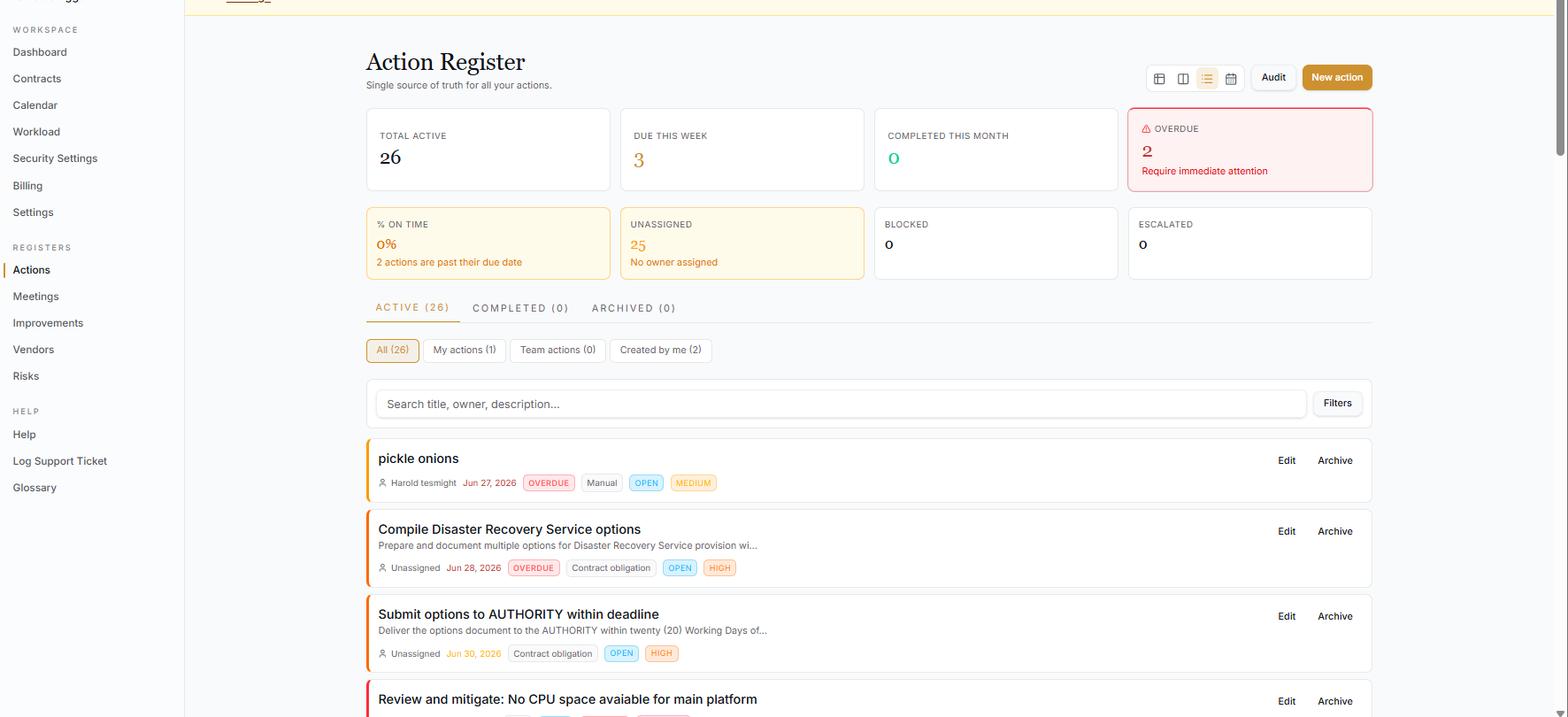The image size is (1568, 717).
Task: Open Dashboard in the sidebar
Action: coord(40,52)
